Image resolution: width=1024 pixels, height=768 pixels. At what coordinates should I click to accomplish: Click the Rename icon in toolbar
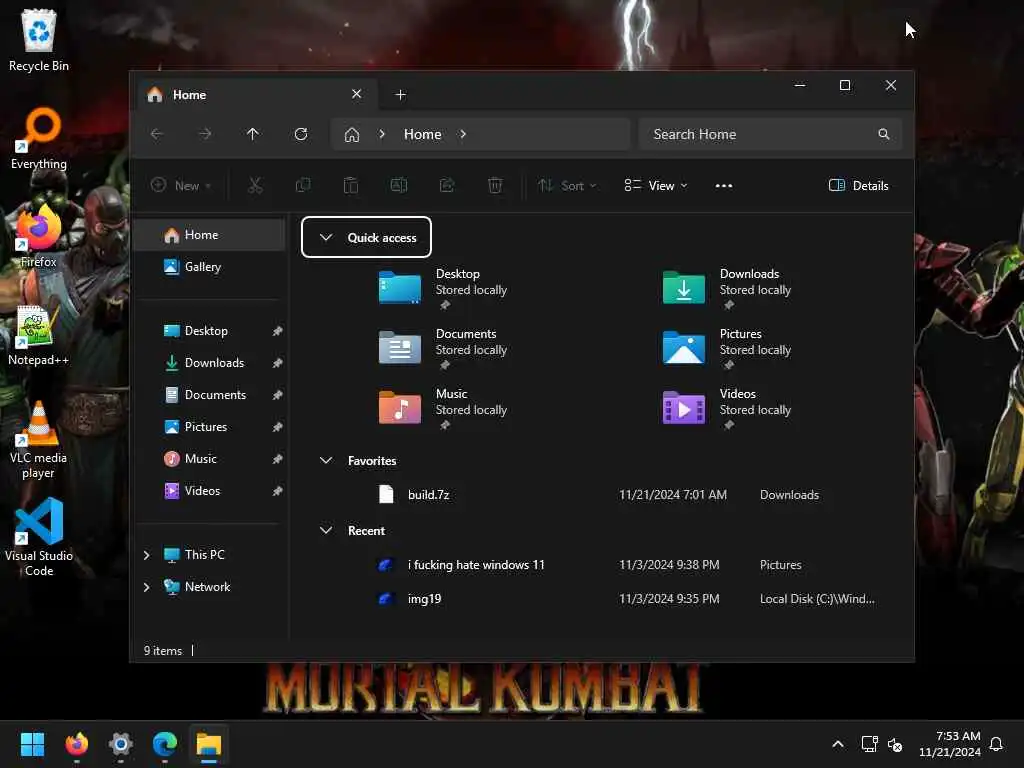pyautogui.click(x=398, y=185)
